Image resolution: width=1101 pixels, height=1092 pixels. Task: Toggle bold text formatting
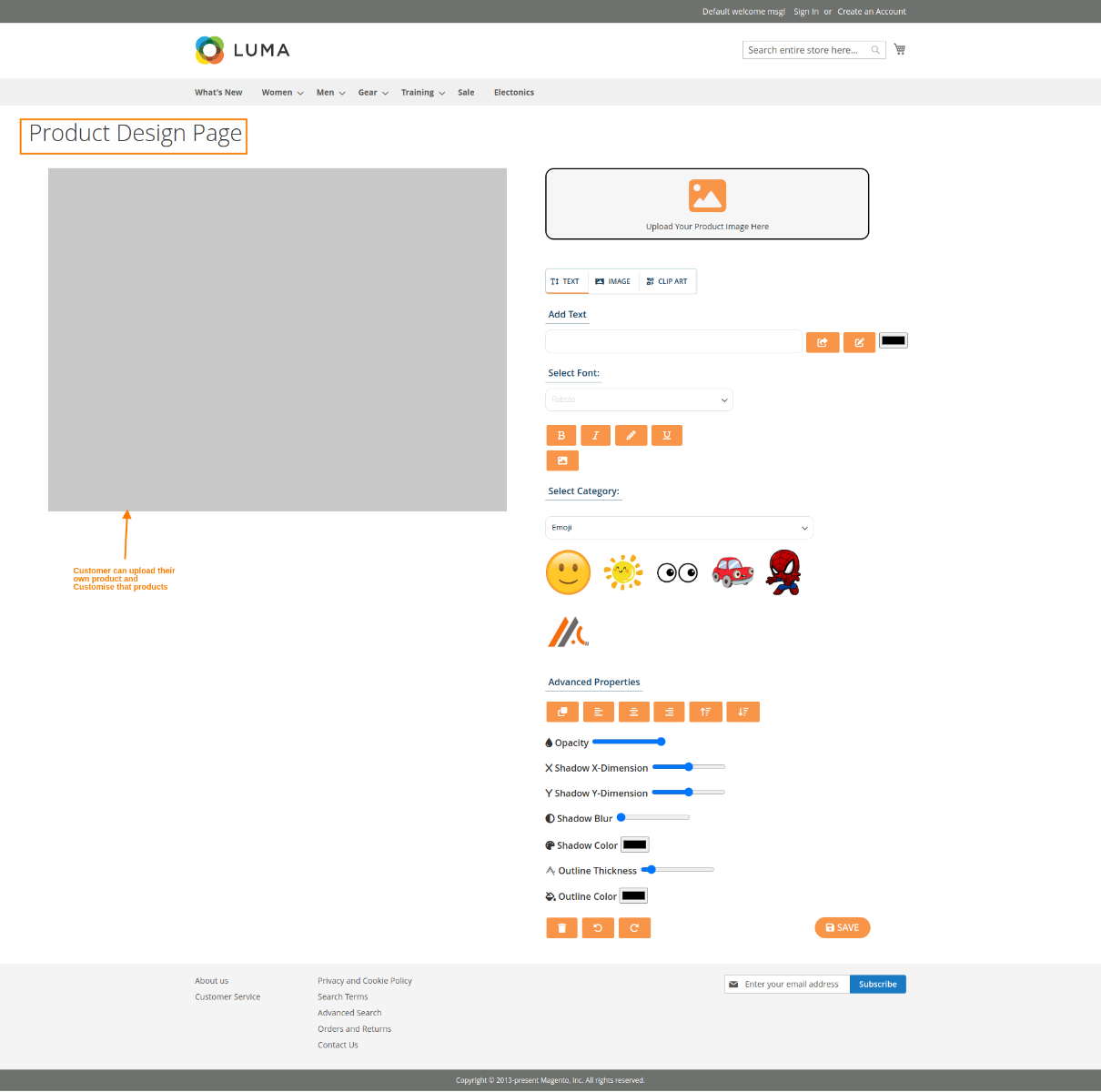[561, 435]
